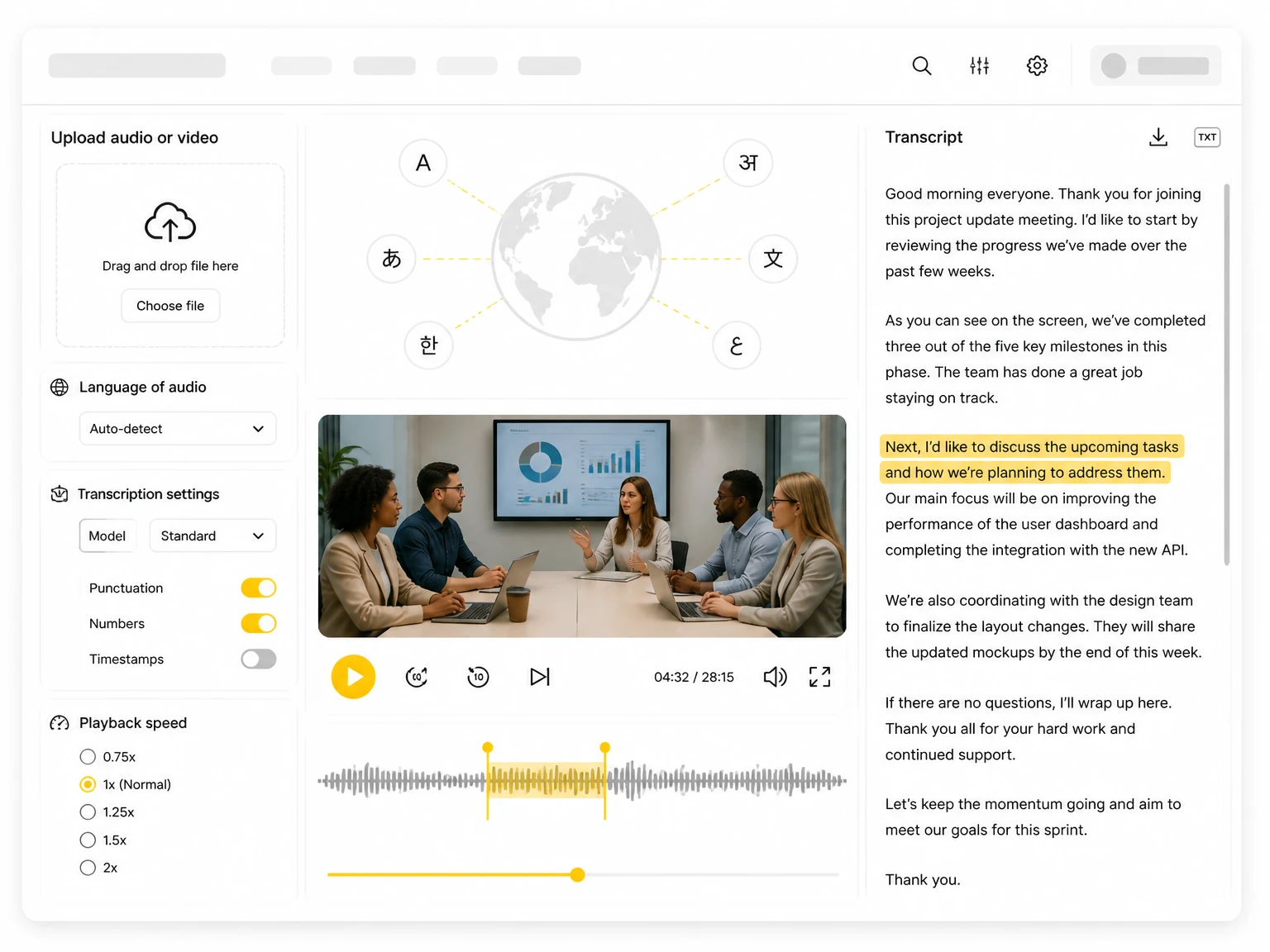Click the 04:32 / 28:15 time display
The width and height of the screenshot is (1270, 952).
[694, 677]
